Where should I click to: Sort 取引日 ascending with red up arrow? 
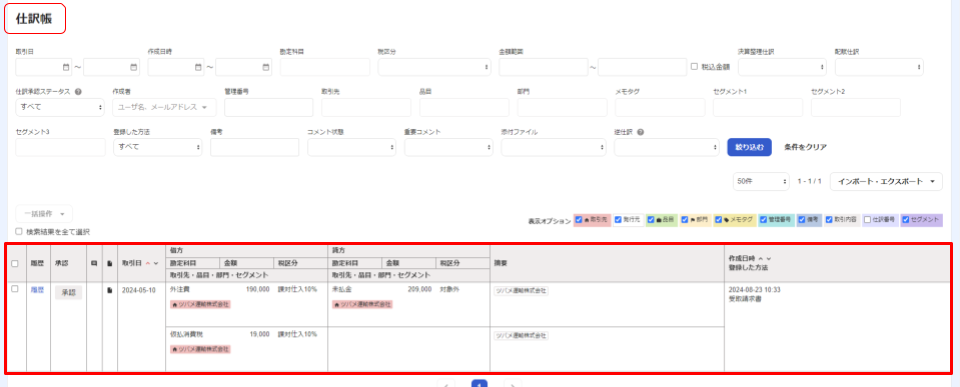[x=148, y=263]
